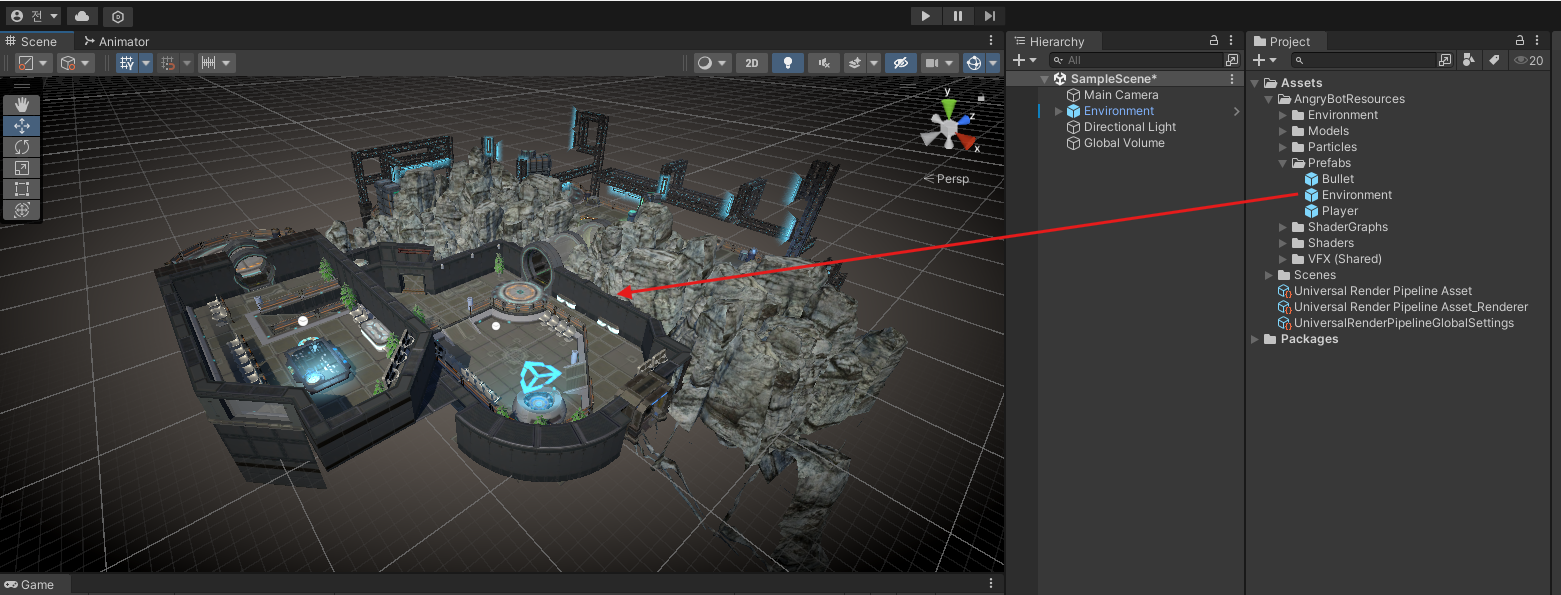The width and height of the screenshot is (1561, 595).
Task: Open the Unity version control icon
Action: click(x=118, y=16)
